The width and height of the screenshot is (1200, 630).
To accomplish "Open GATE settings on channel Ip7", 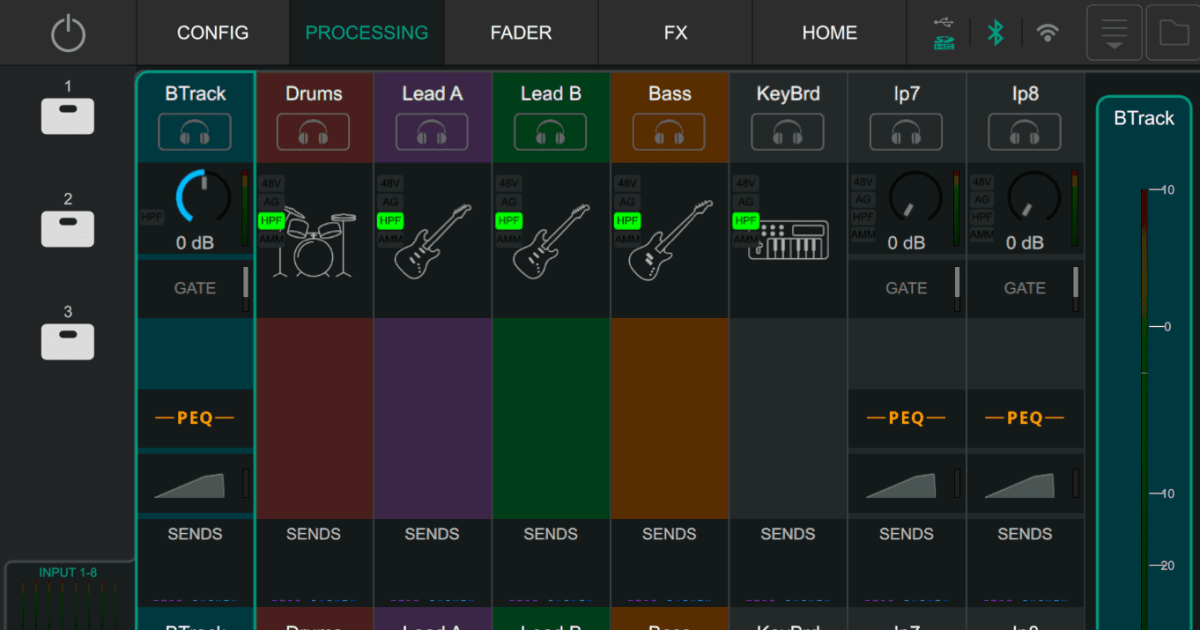I will [905, 288].
